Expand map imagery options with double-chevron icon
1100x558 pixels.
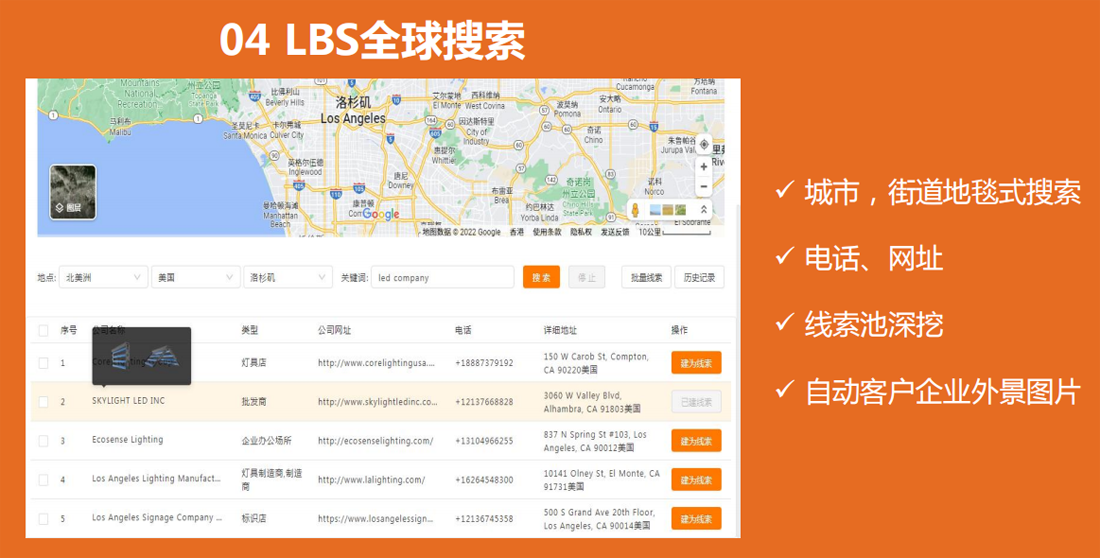pos(703,210)
